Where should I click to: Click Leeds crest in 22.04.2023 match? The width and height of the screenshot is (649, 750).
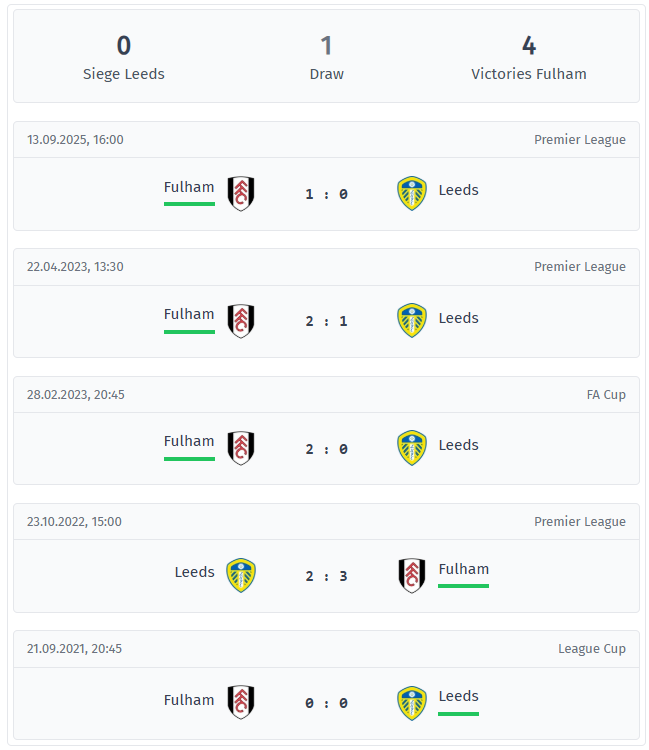pos(412,321)
